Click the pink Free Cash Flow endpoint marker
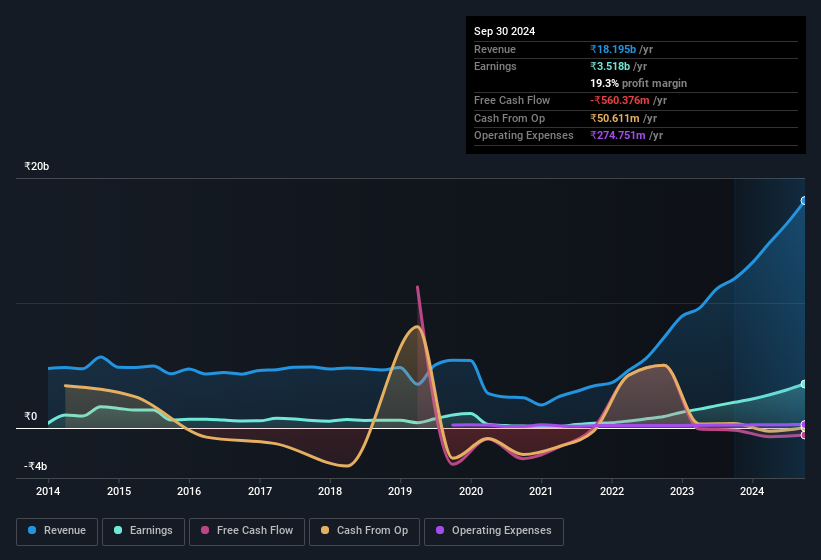Viewport: 821px width, 560px height. [804, 434]
